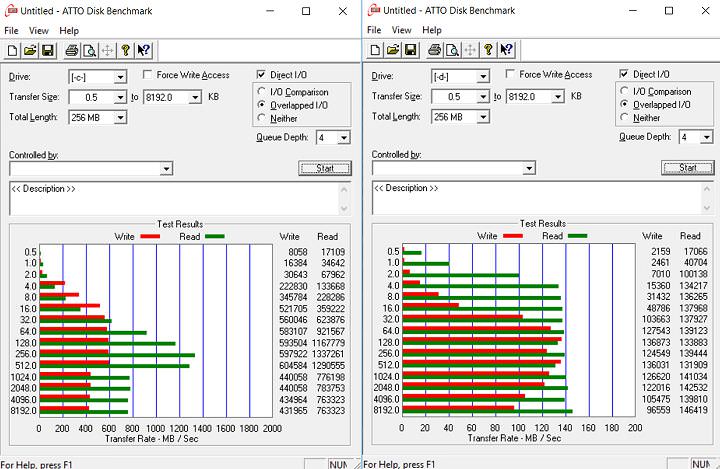Select Neither radio option in right window
Viewport: 720px width, 469px height.
(625, 118)
